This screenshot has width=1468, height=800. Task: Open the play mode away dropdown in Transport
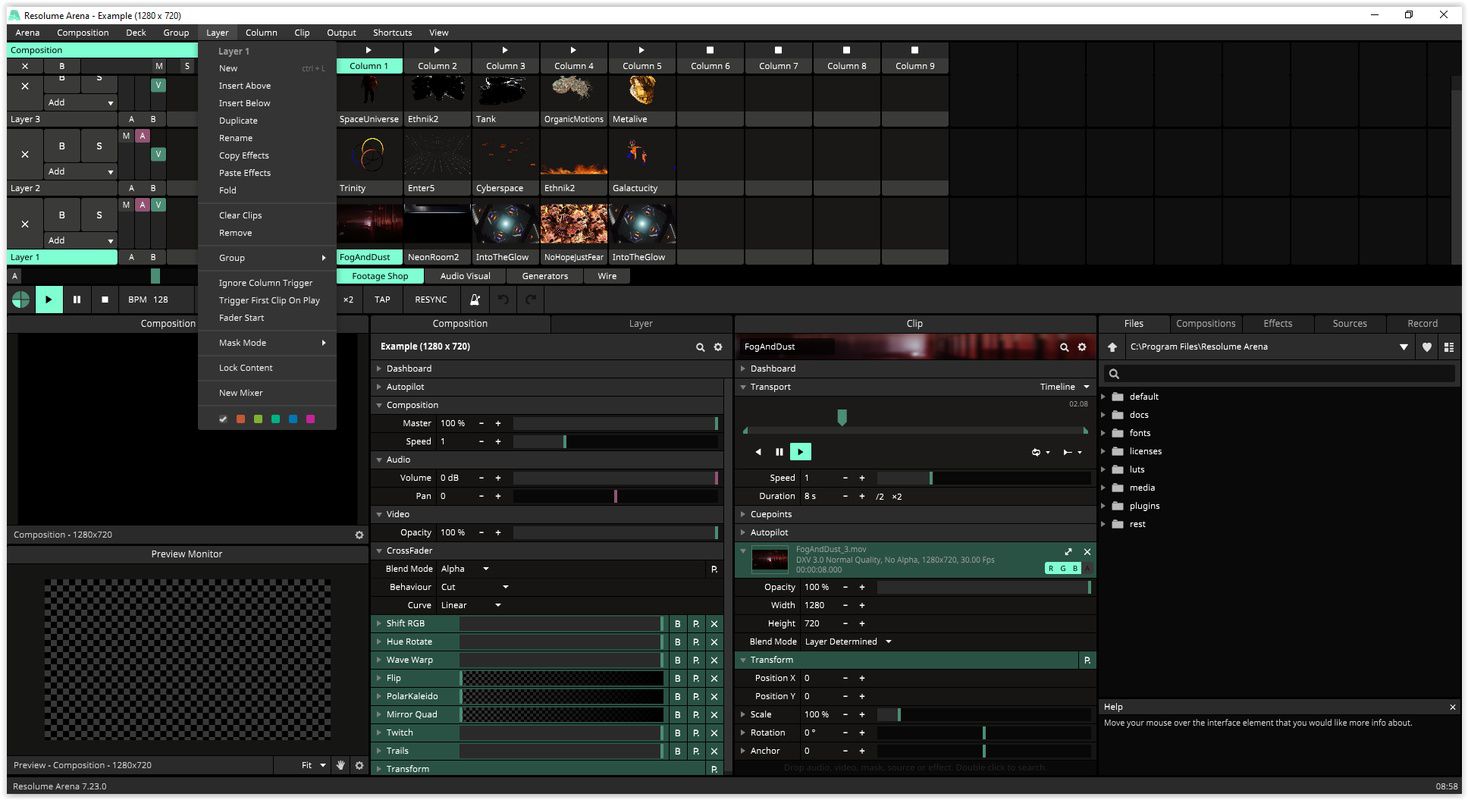pos(1071,452)
